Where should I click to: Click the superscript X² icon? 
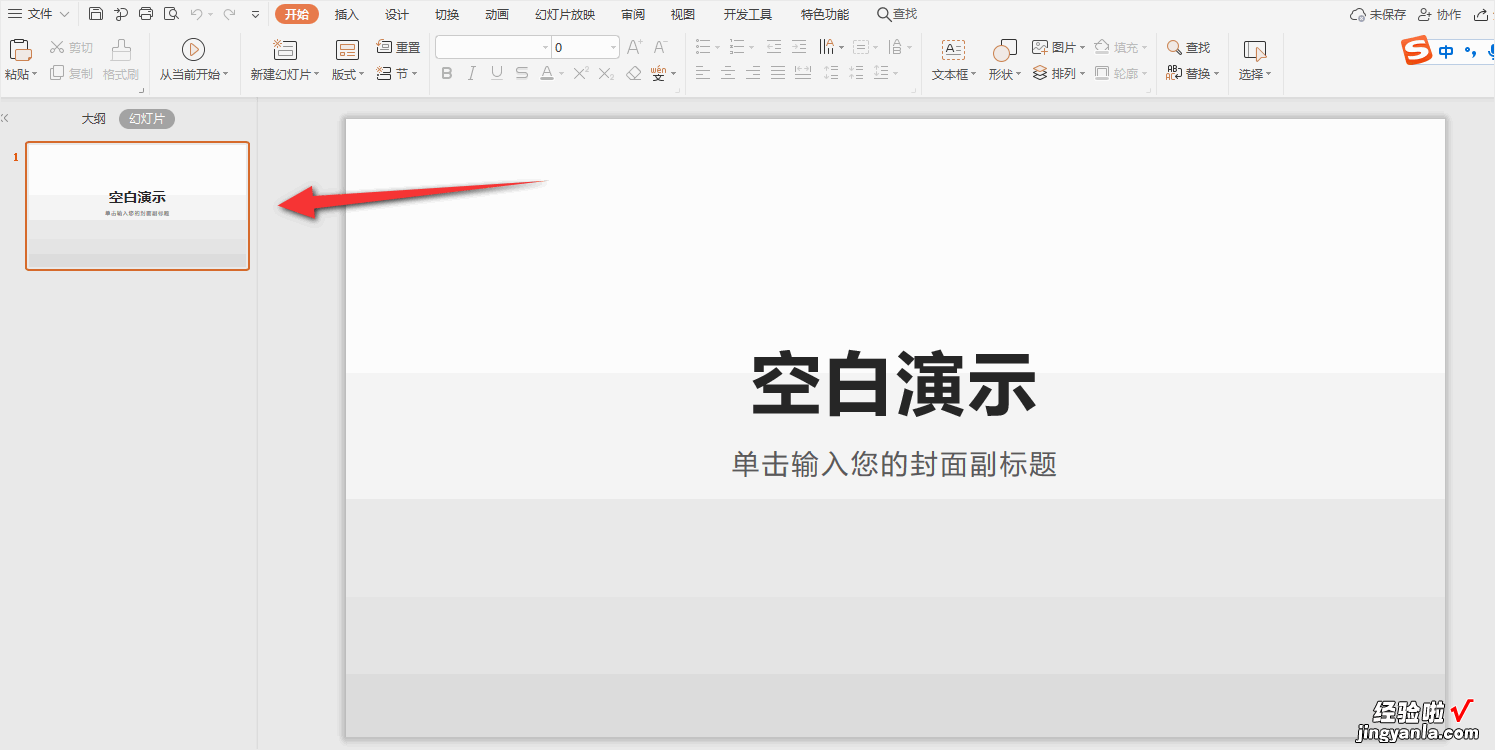click(581, 73)
